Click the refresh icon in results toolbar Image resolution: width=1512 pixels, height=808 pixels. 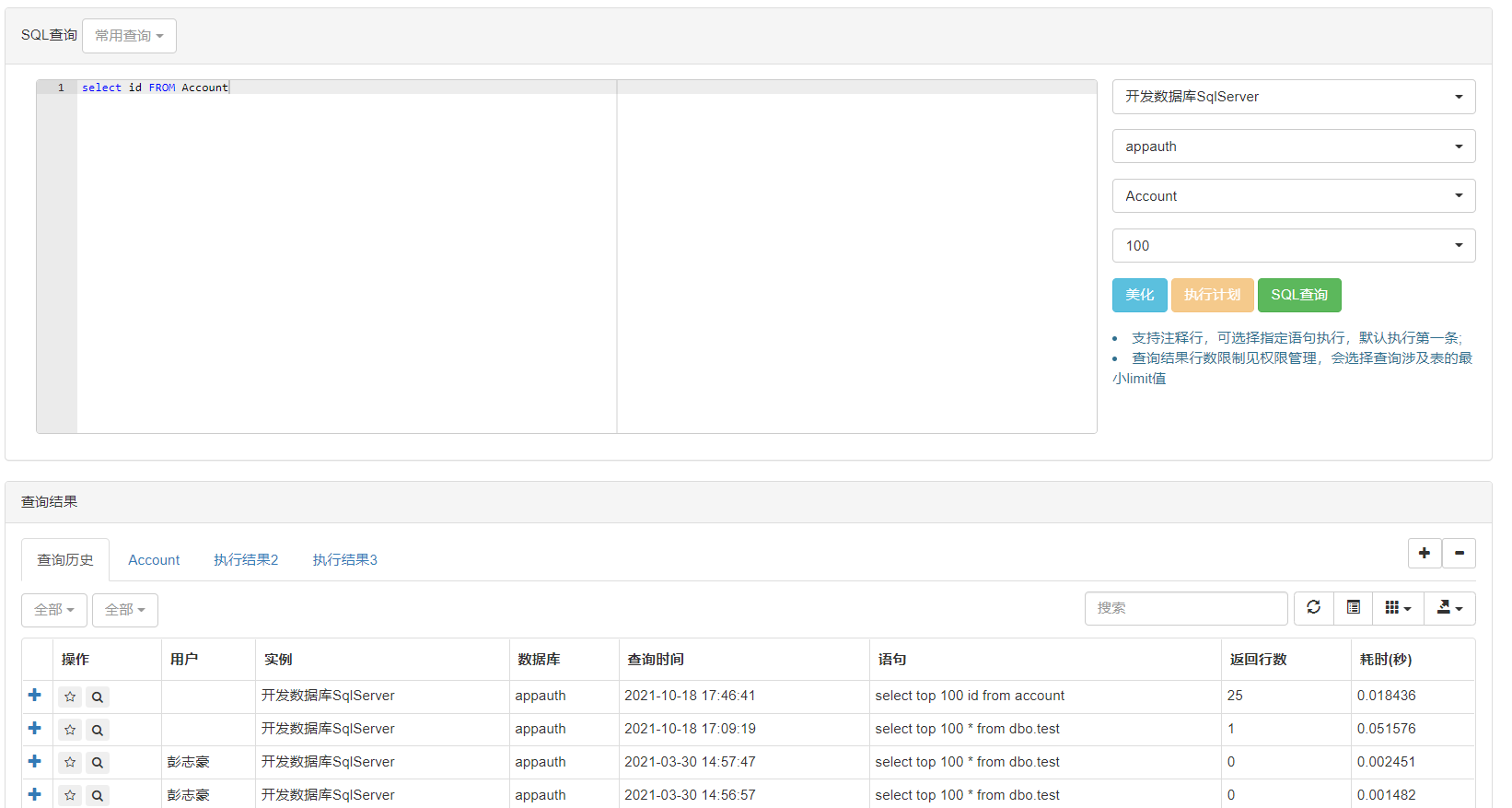[x=1313, y=608]
